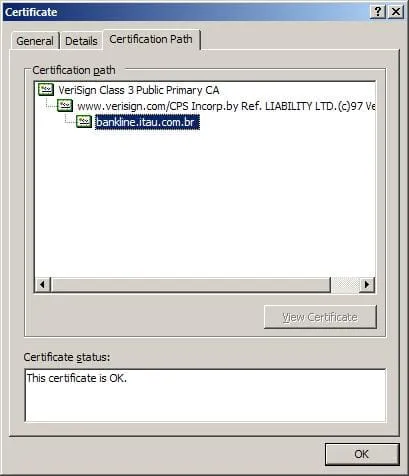409x476 pixels.
Task: Click the horizontal scrollbar left arrow
Action: click(43, 285)
